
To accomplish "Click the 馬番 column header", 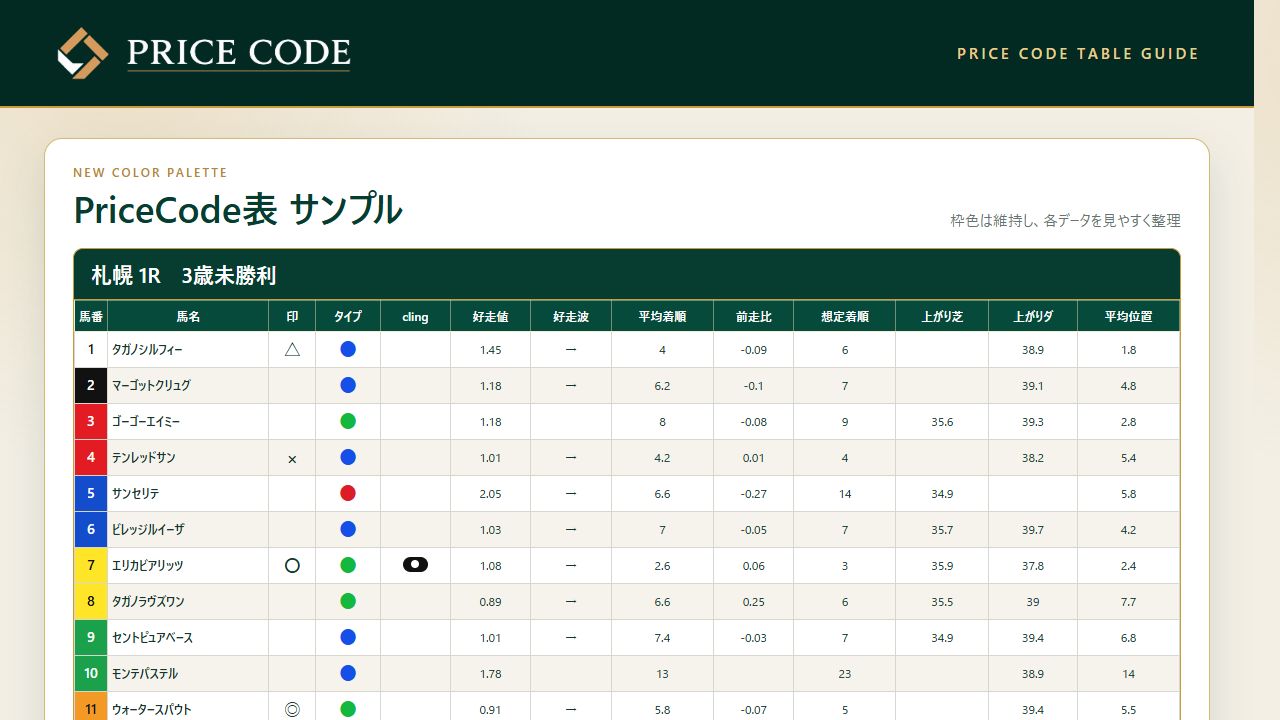I will (x=91, y=316).
